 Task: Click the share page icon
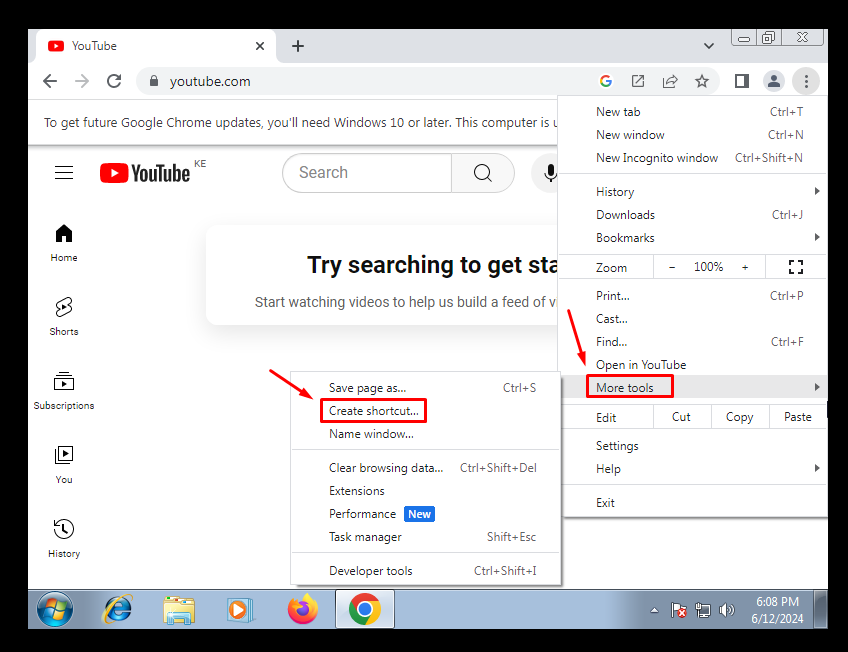pyautogui.click(x=670, y=81)
